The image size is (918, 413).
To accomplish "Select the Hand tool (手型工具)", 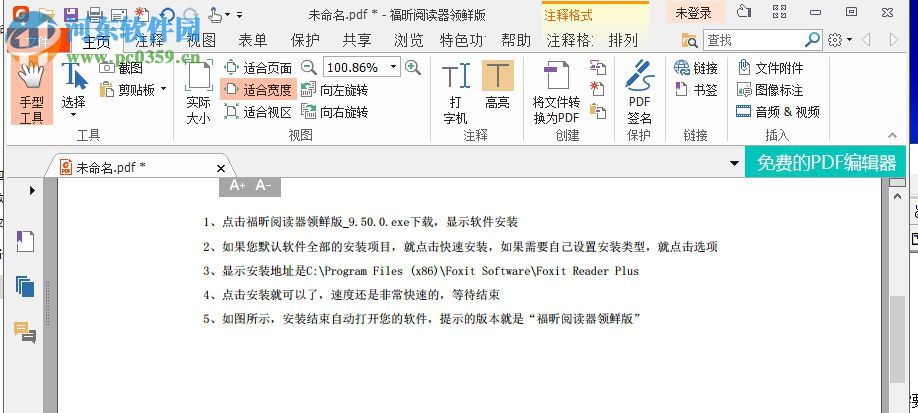I will tap(32, 91).
